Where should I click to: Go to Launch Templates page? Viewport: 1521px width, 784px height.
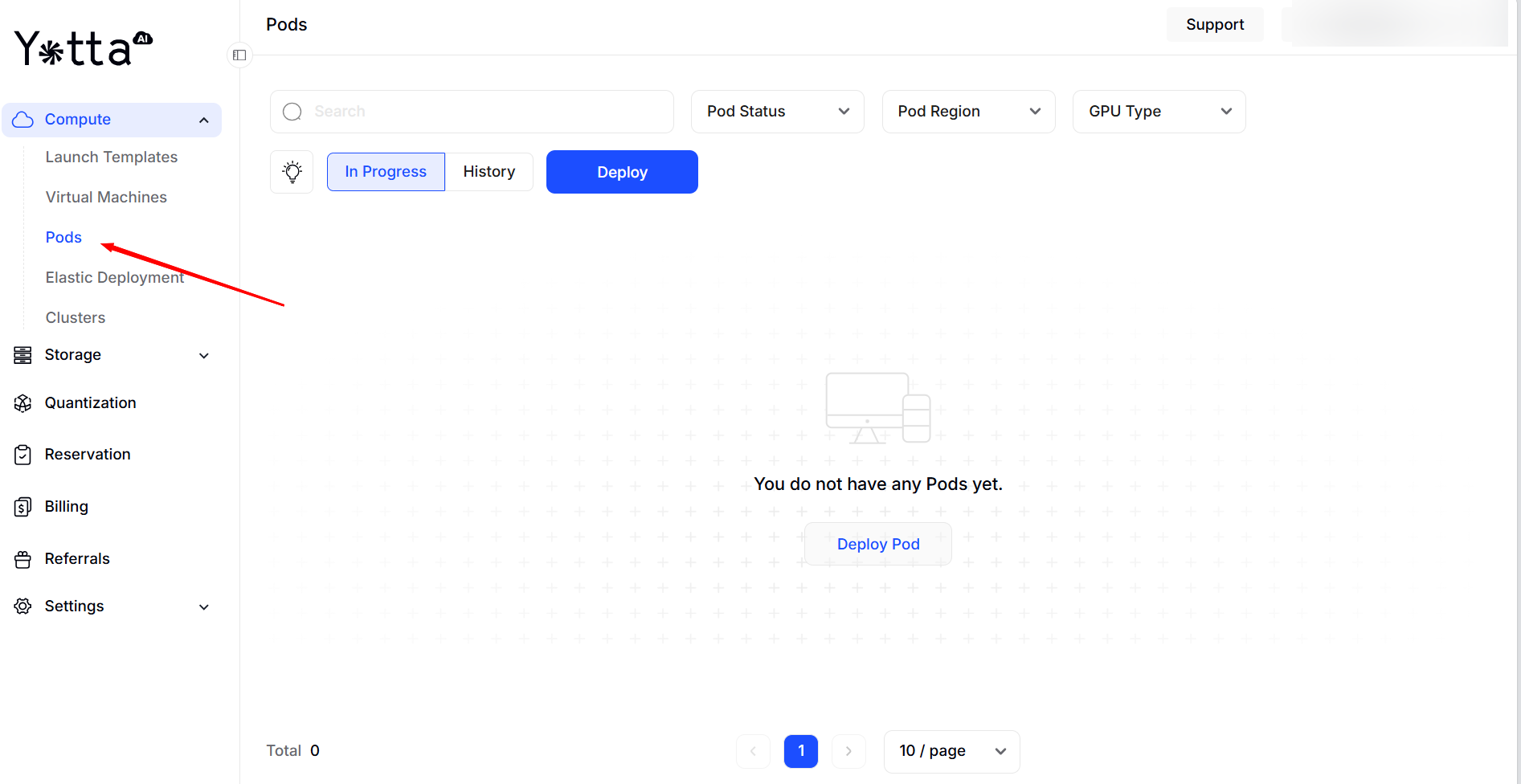[112, 157]
